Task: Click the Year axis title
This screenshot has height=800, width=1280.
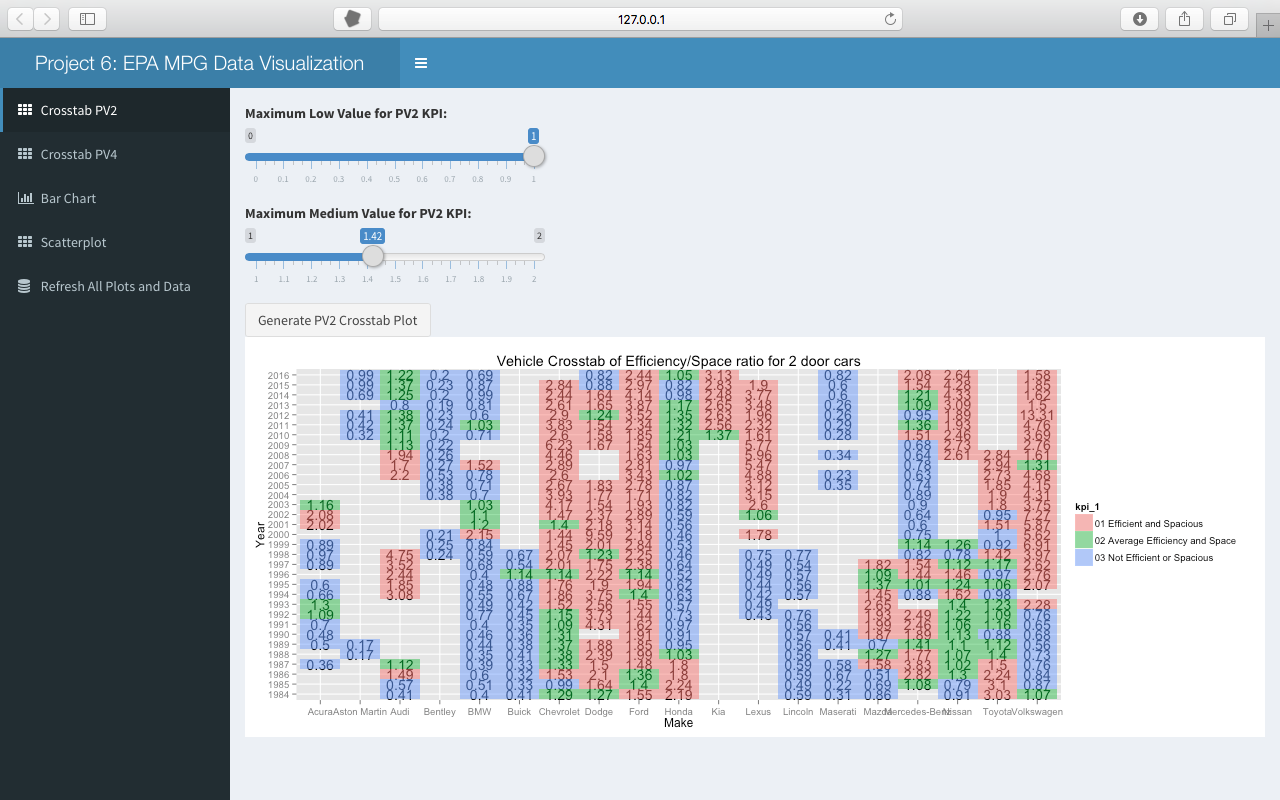Action: (260, 535)
